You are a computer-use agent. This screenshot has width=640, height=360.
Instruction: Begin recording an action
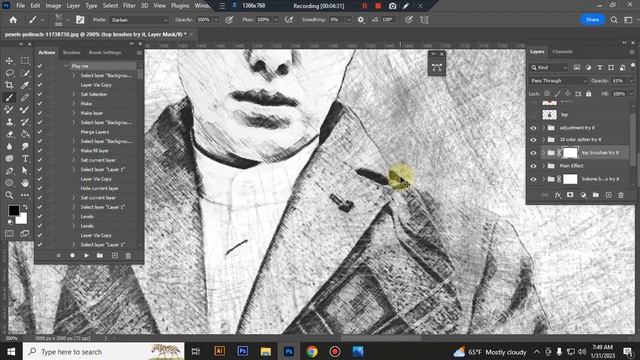click(72, 256)
